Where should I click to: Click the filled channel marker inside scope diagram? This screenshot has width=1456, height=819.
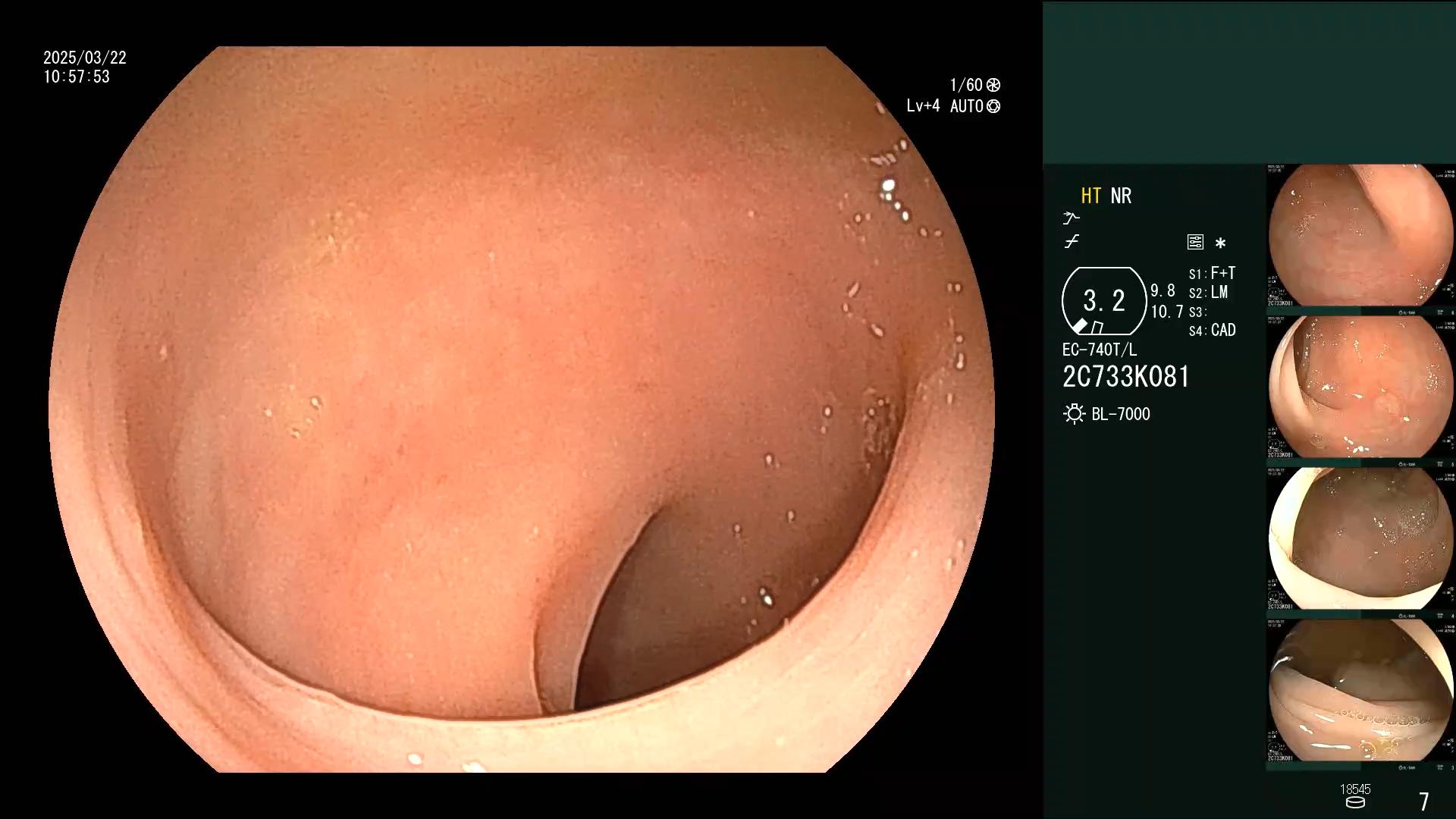pos(1080,326)
